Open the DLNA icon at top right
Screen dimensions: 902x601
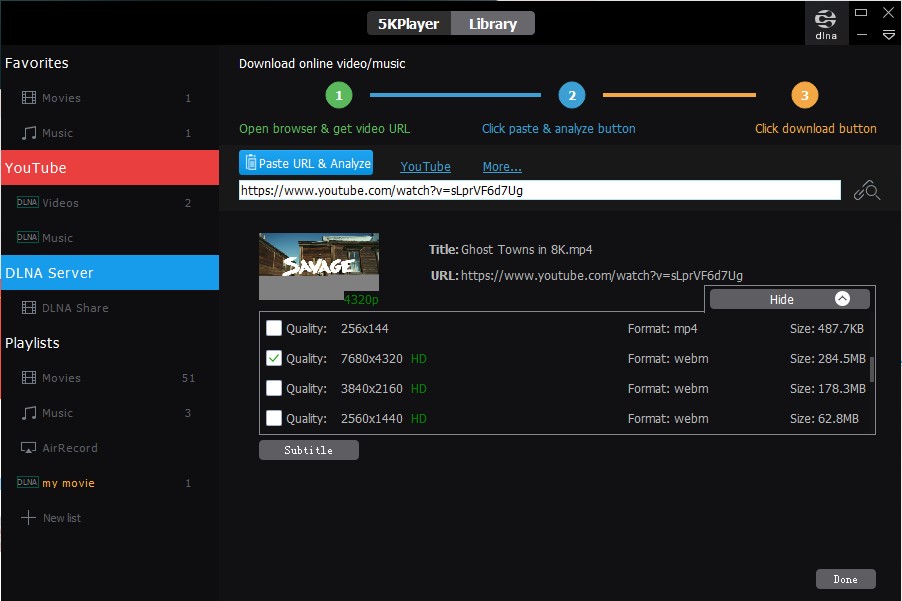point(826,23)
